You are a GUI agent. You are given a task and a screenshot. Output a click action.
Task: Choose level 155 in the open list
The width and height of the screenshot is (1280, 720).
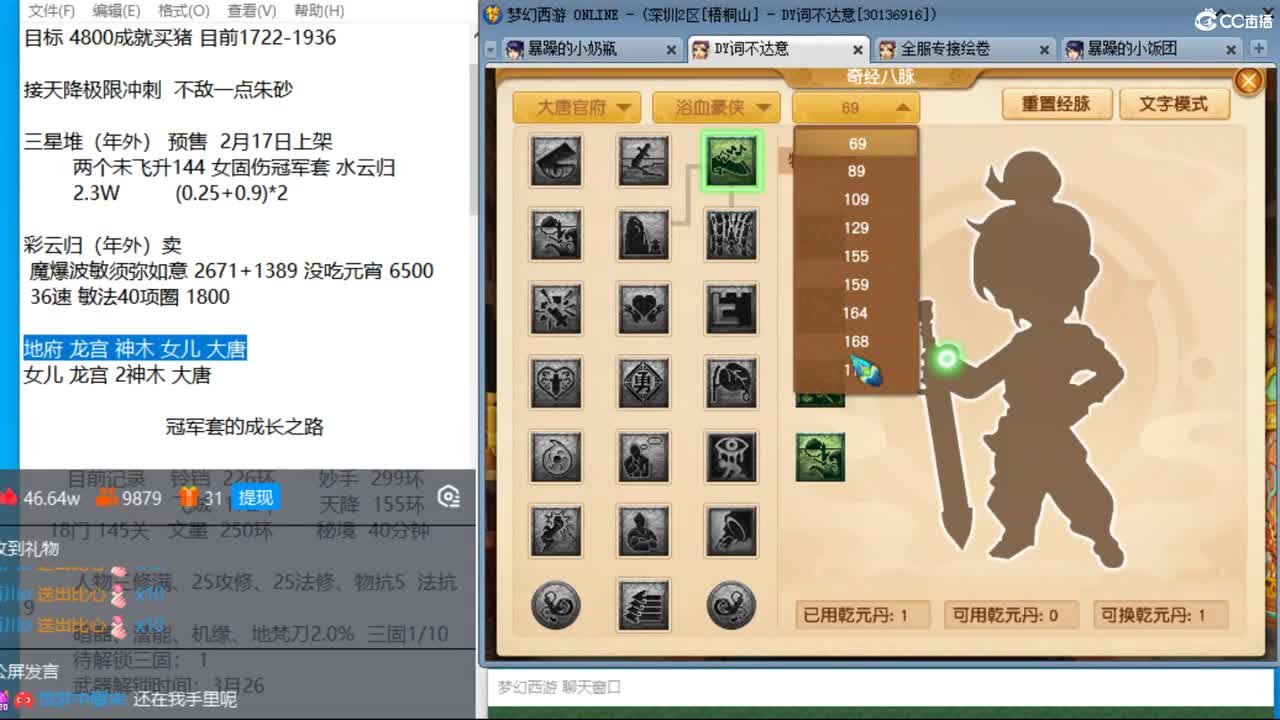pos(856,256)
